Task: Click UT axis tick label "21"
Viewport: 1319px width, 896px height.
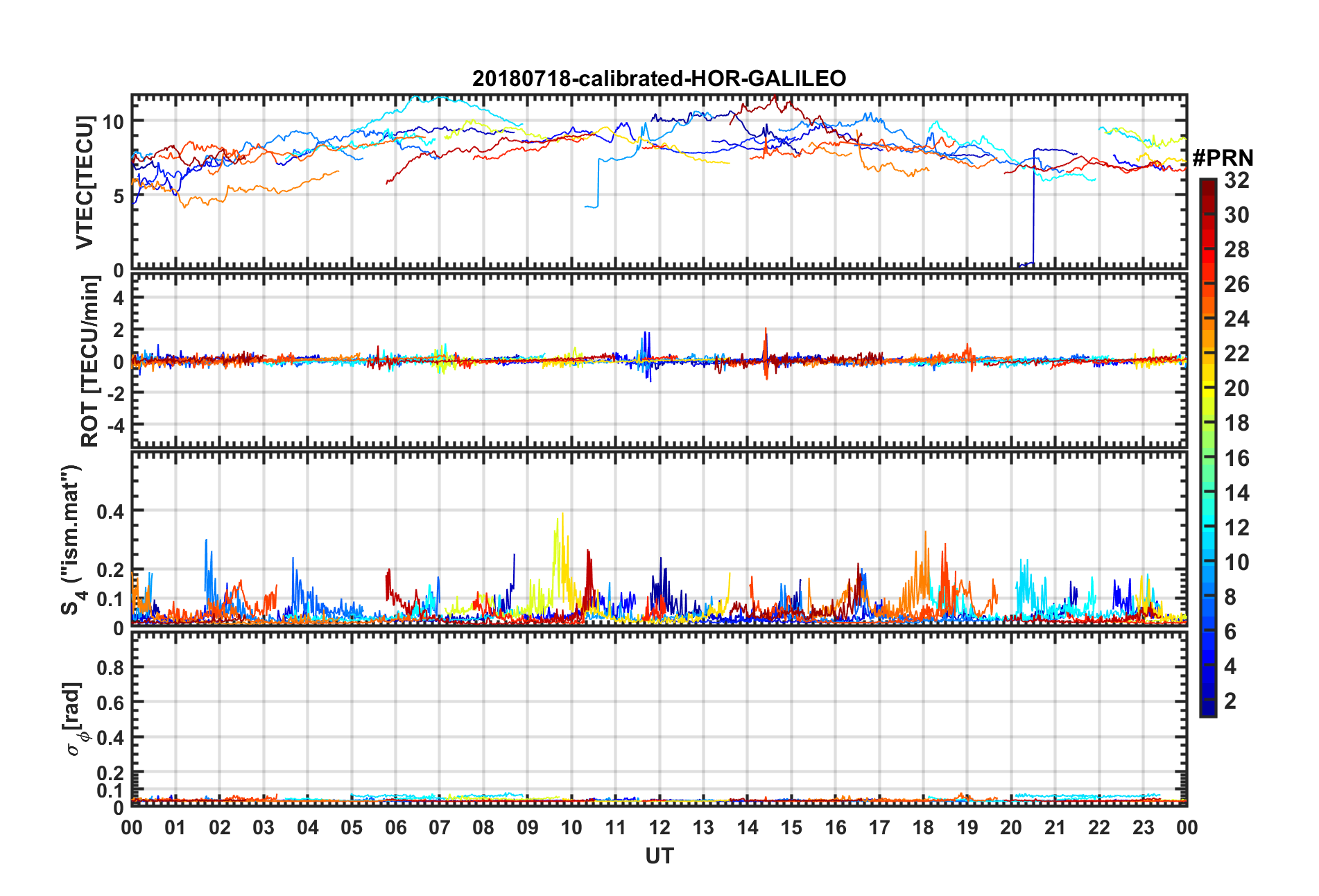Action: coord(1055,828)
